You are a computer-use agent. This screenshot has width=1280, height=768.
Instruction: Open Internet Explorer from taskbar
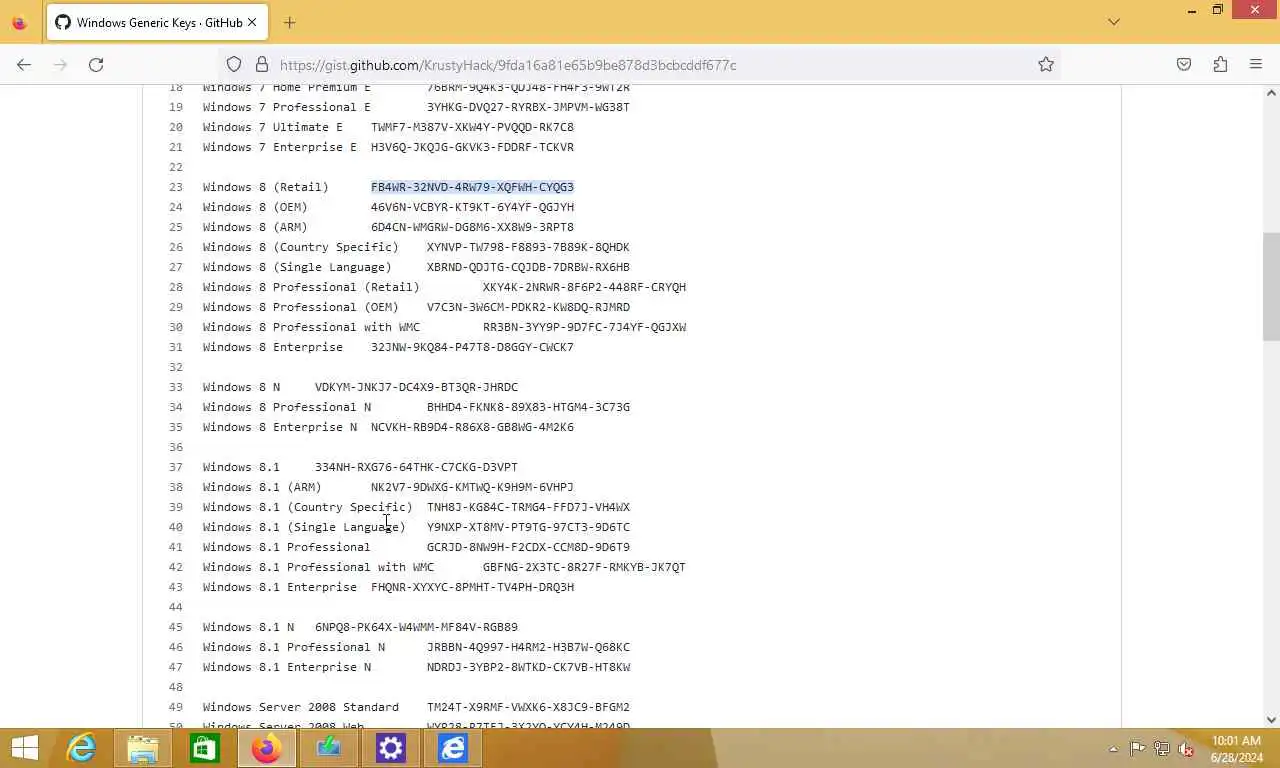81,748
